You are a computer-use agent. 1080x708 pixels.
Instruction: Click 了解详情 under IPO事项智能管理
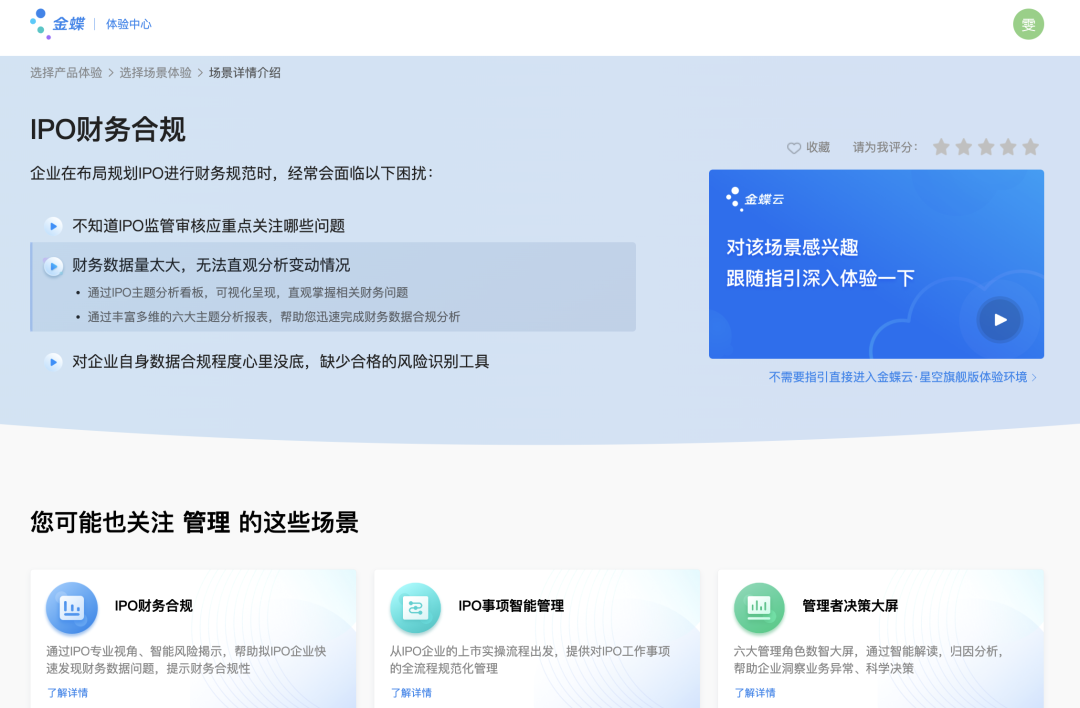click(411, 693)
